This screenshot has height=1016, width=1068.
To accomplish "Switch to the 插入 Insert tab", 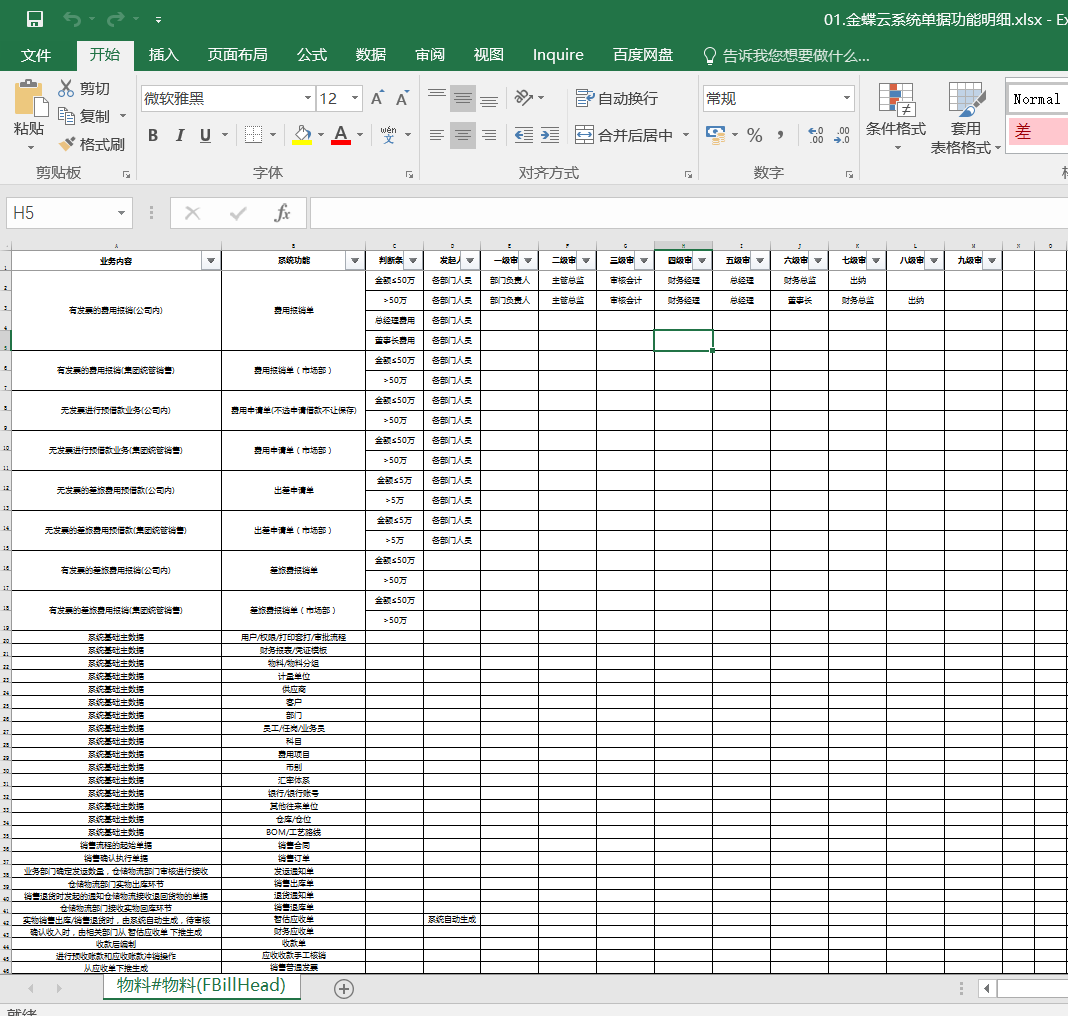I will [x=163, y=55].
